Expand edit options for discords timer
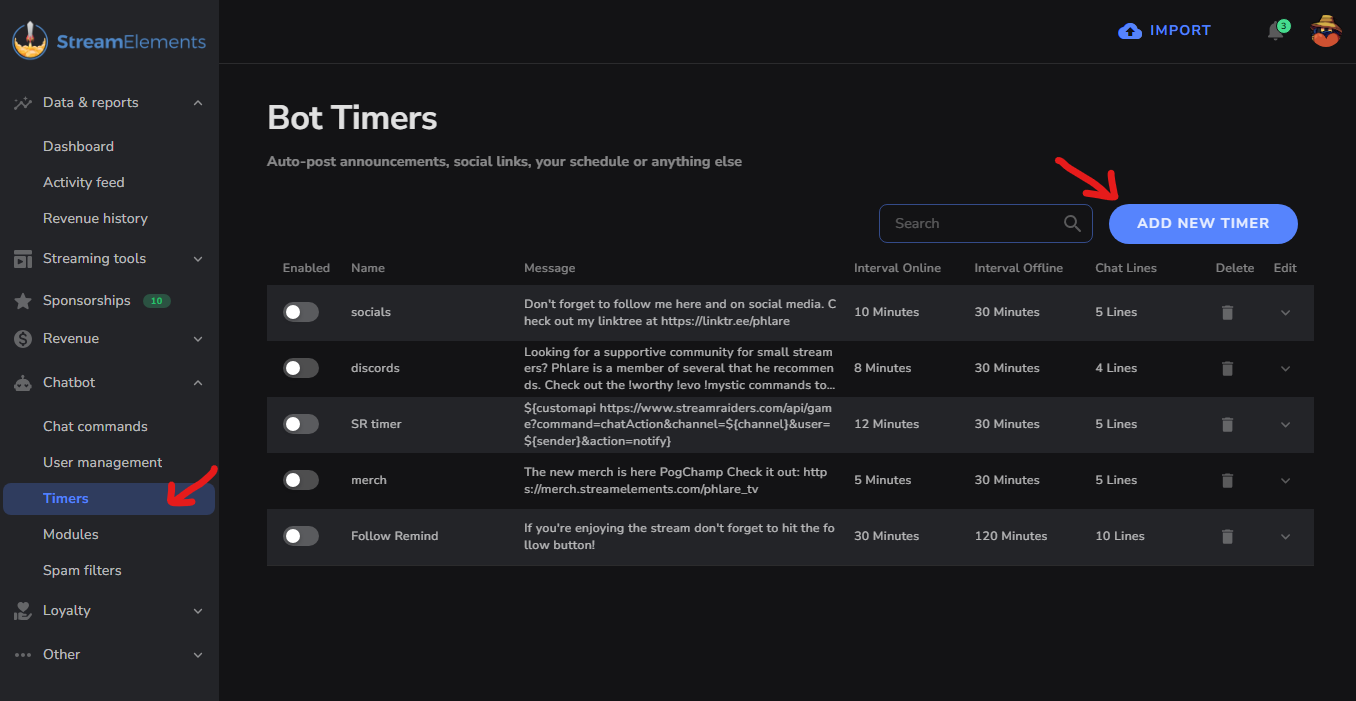The image size is (1356, 701). [1285, 369]
